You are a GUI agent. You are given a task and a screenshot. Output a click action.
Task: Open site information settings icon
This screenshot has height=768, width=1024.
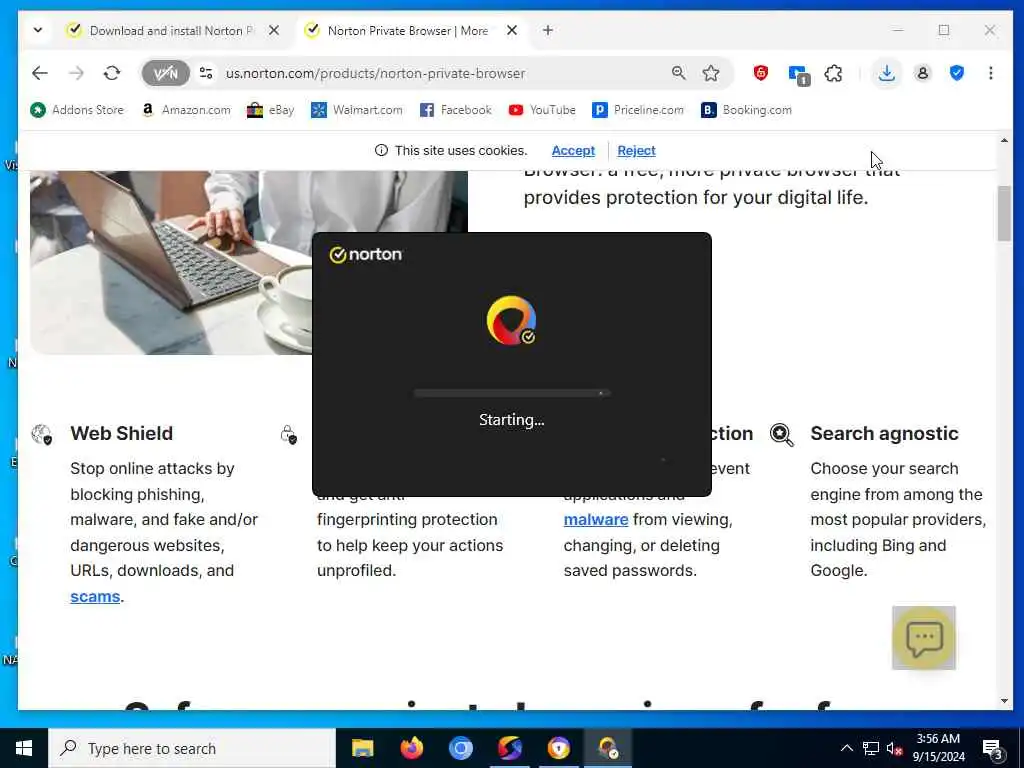click(x=206, y=73)
